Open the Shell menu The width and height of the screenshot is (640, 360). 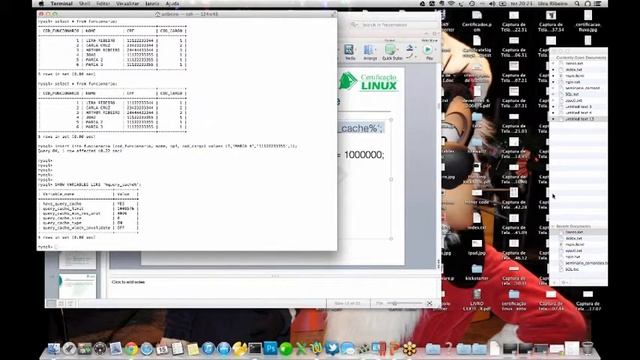(84, 4)
